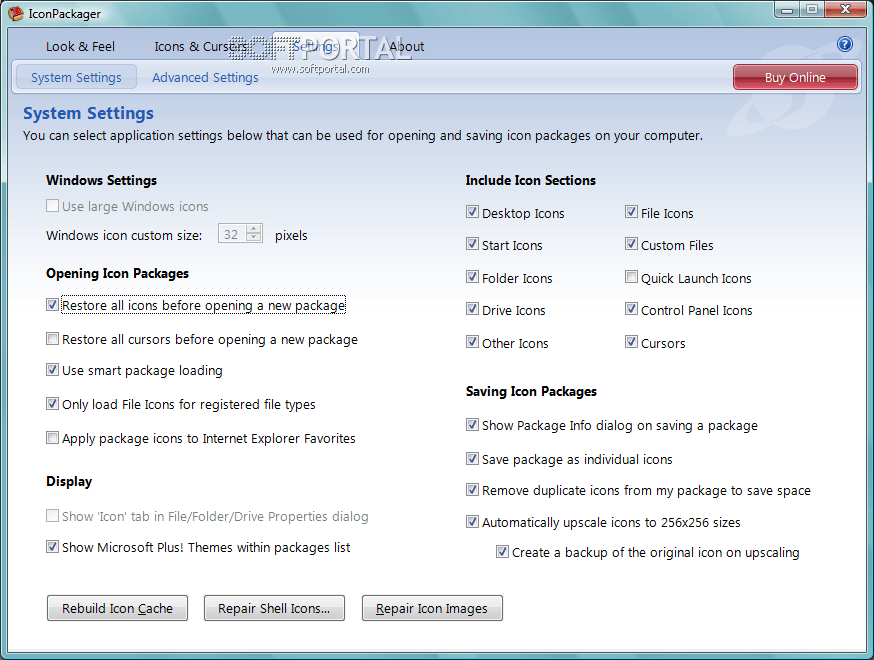This screenshot has height=660, width=874.
Task: Toggle Remove duplicate icons to save space
Action: click(x=472, y=490)
